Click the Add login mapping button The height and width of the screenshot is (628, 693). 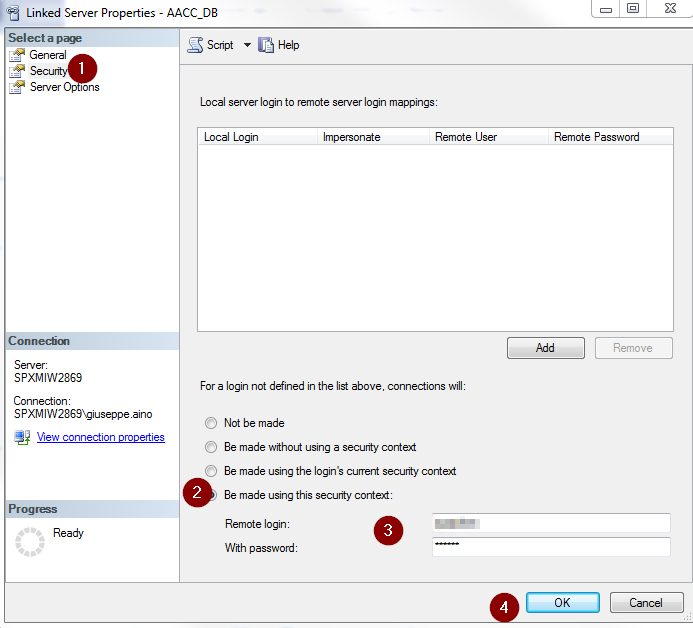pos(546,348)
